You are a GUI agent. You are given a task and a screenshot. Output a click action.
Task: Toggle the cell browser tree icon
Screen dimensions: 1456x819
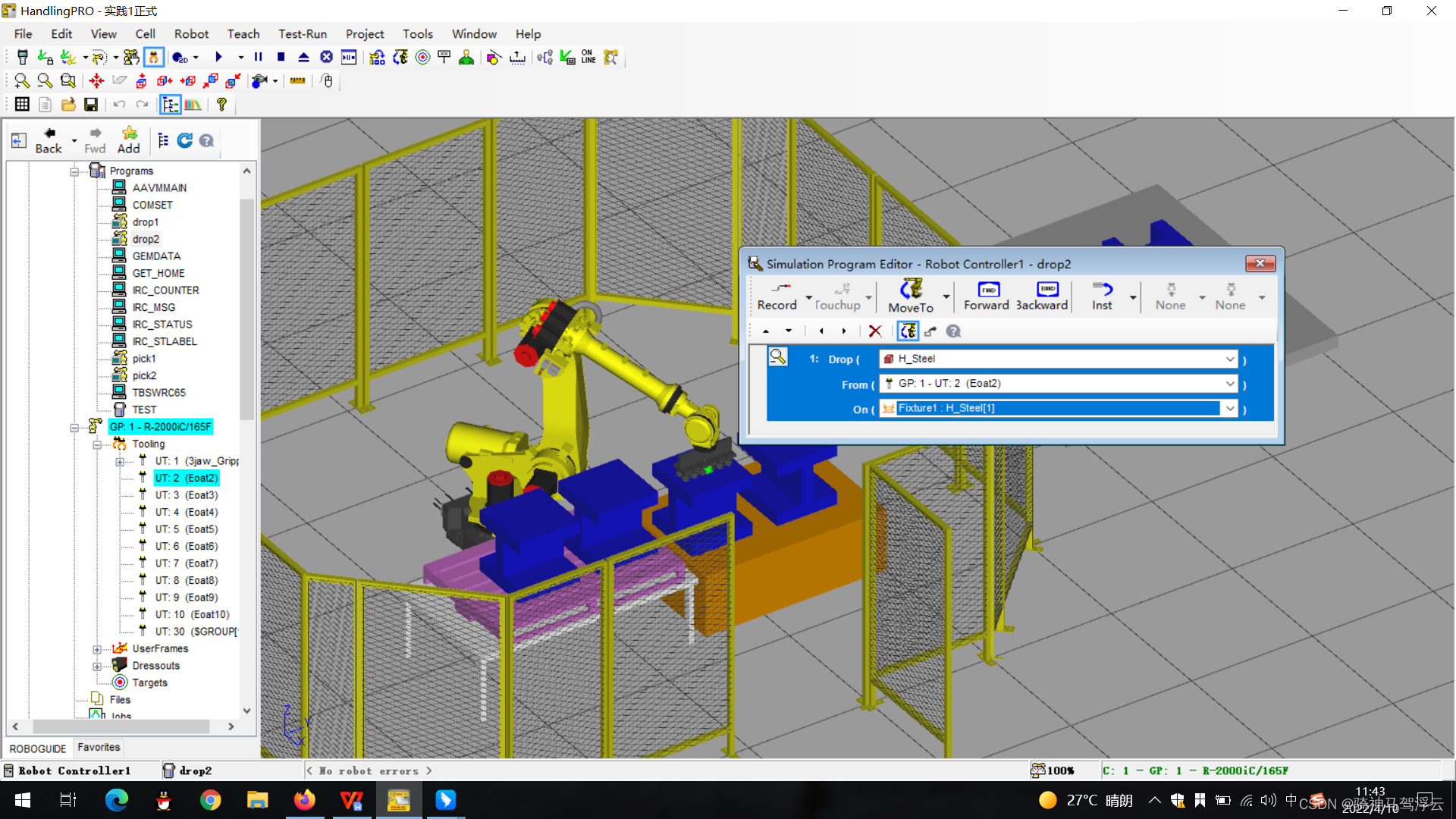point(170,105)
